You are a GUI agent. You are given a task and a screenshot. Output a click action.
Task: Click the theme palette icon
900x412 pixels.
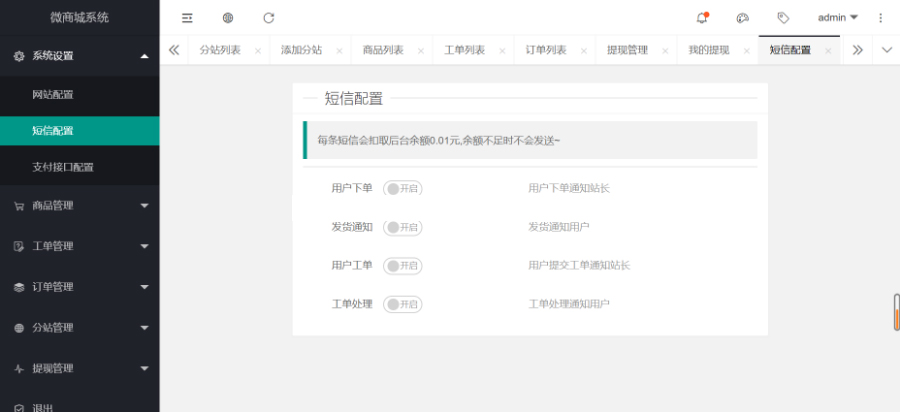coord(742,18)
